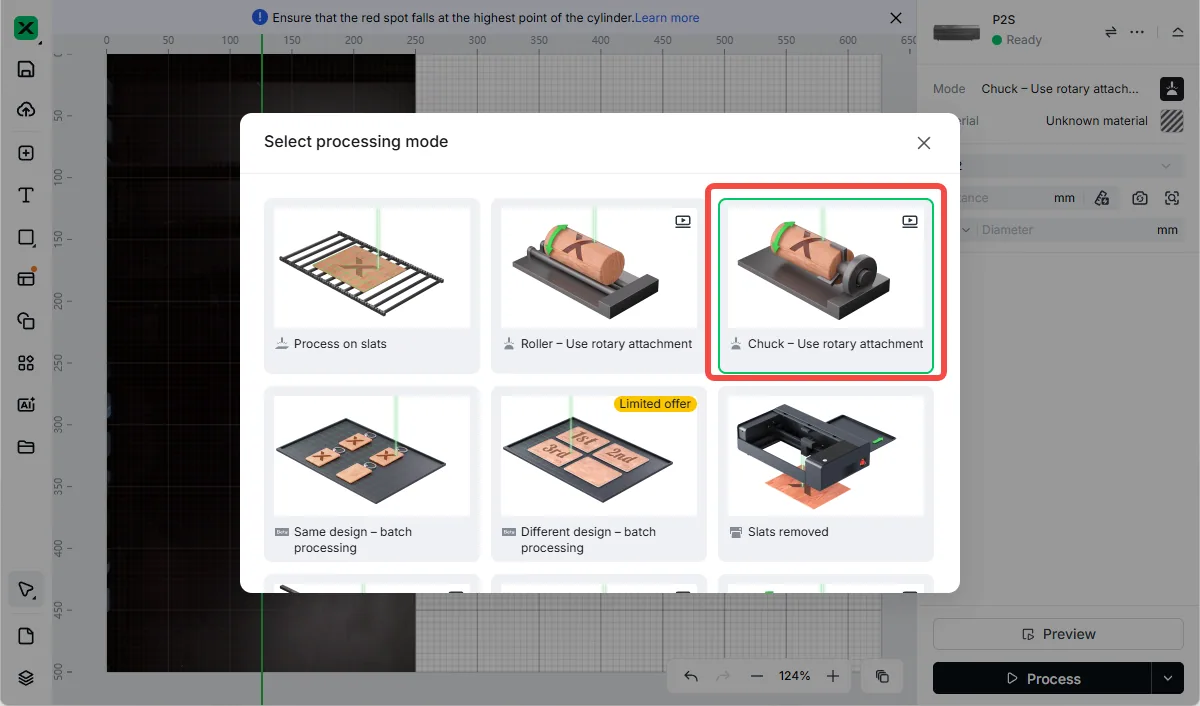Screen dimensions: 1200x706
Task: Click the P2S device name
Action: pos(1003,19)
